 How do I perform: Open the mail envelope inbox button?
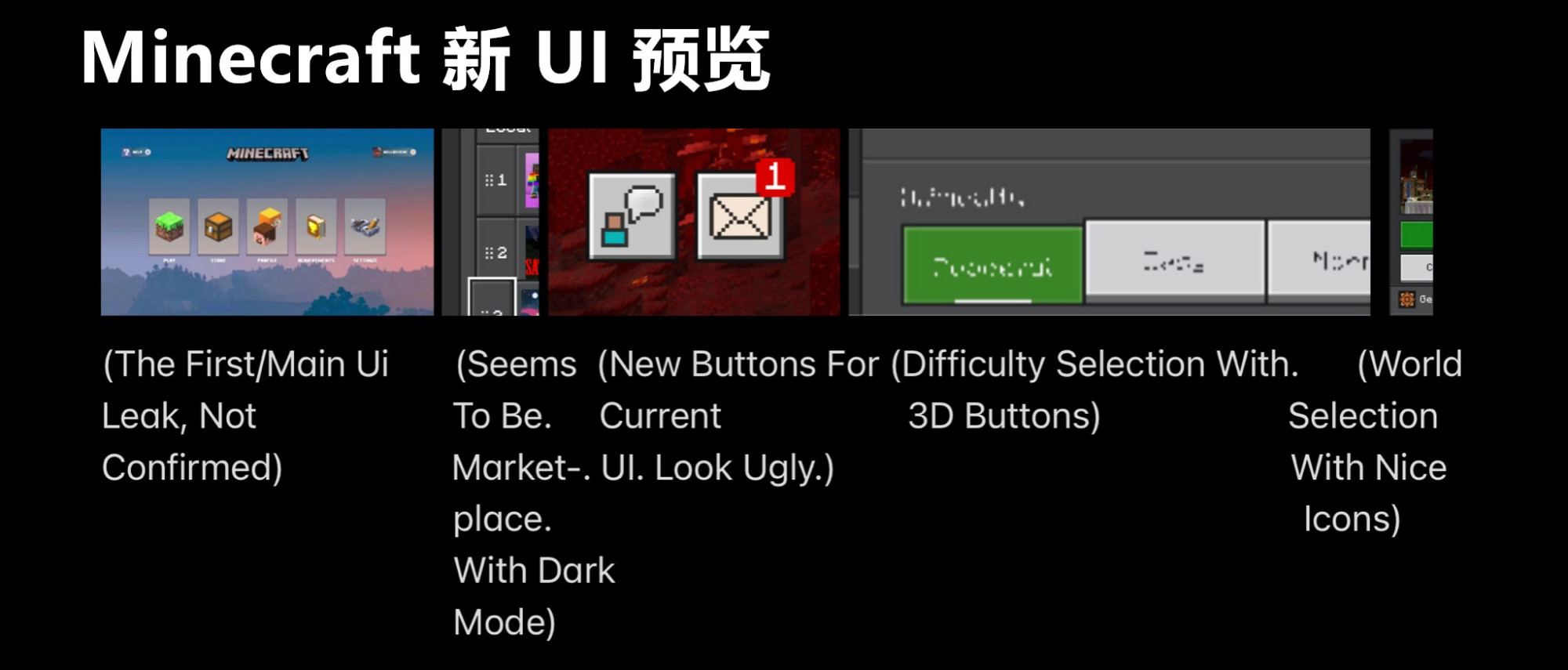pyautogui.click(x=740, y=217)
